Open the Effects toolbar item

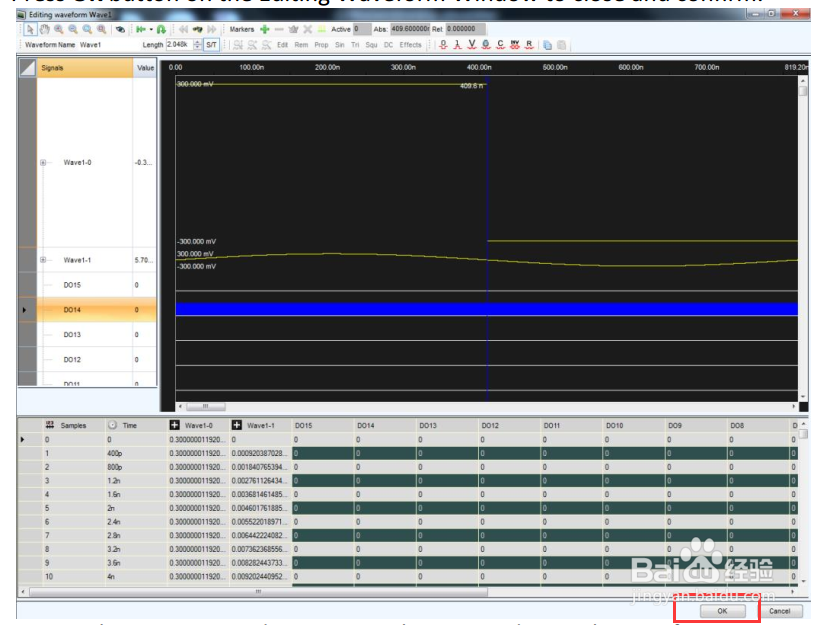click(x=410, y=45)
